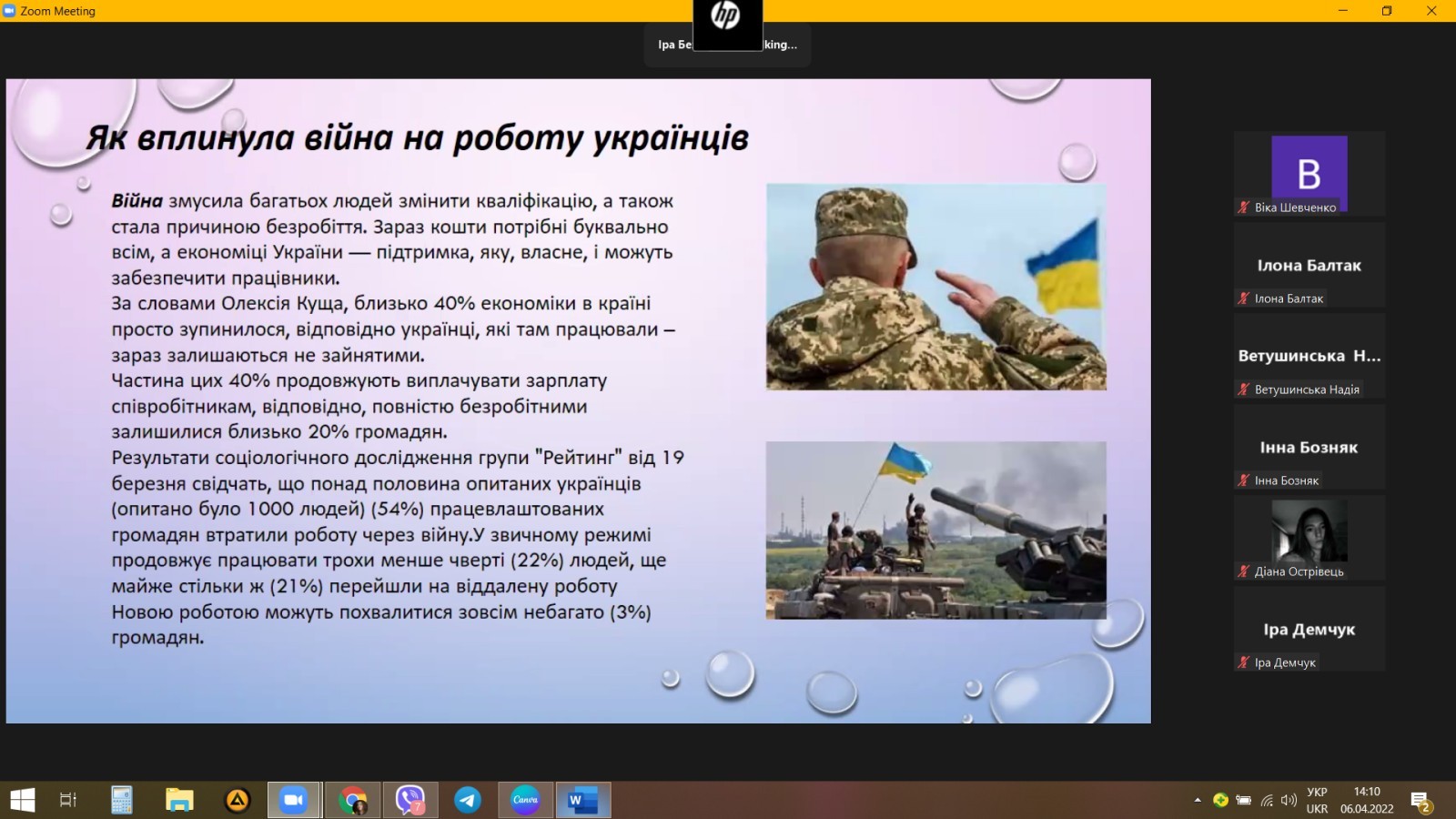This screenshot has width=1456, height=819.
Task: Launch Telegram from the taskbar
Action: coord(468,800)
